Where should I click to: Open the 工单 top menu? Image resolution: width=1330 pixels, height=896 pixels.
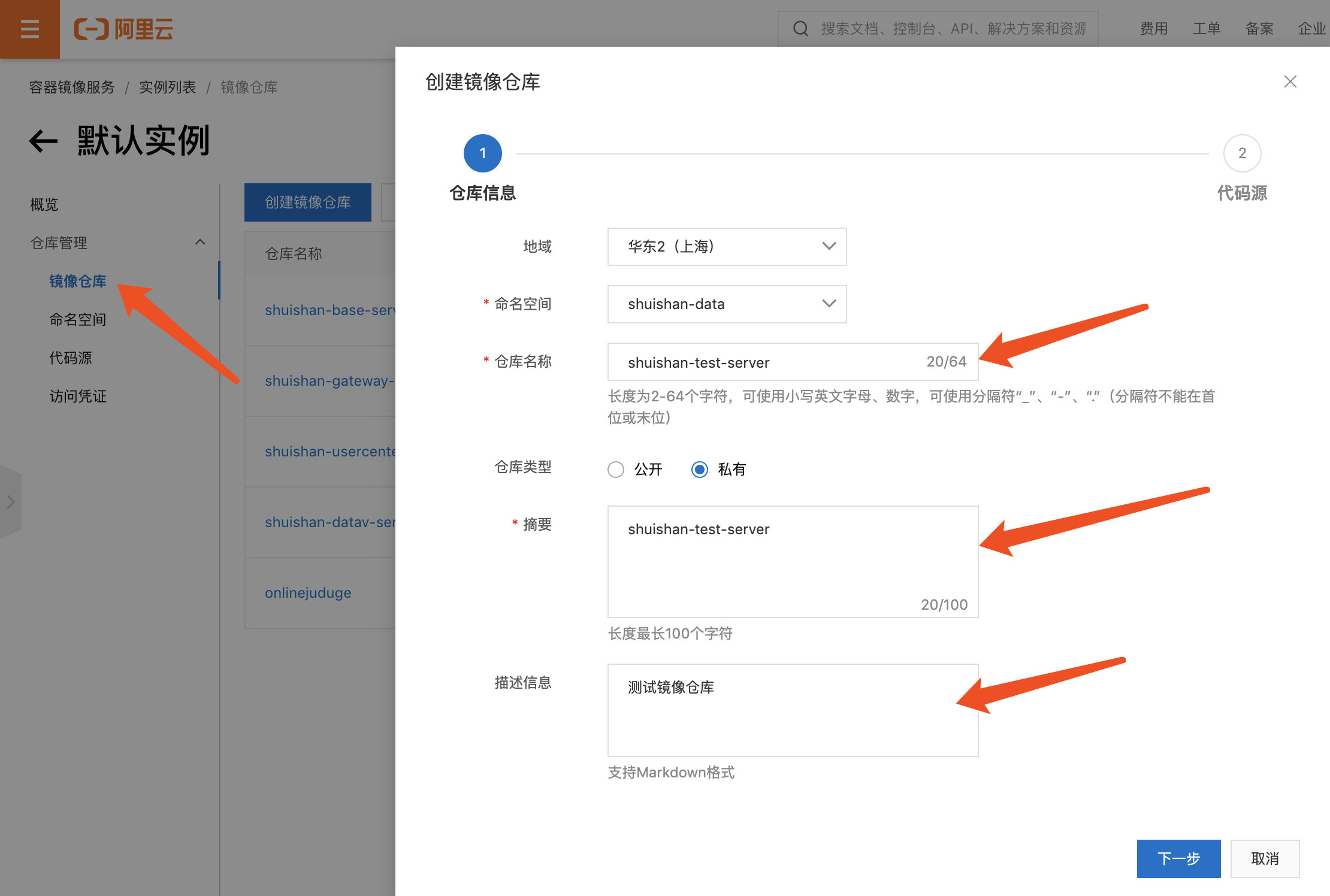tap(1207, 29)
